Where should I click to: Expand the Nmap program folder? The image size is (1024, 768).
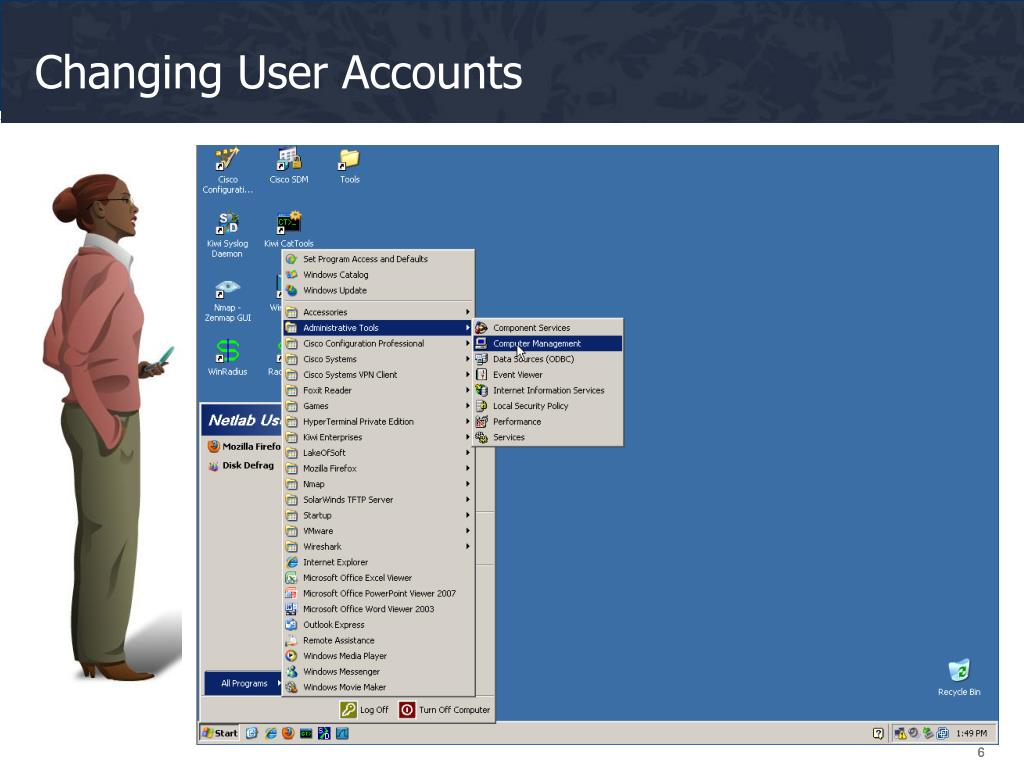pyautogui.click(x=378, y=484)
